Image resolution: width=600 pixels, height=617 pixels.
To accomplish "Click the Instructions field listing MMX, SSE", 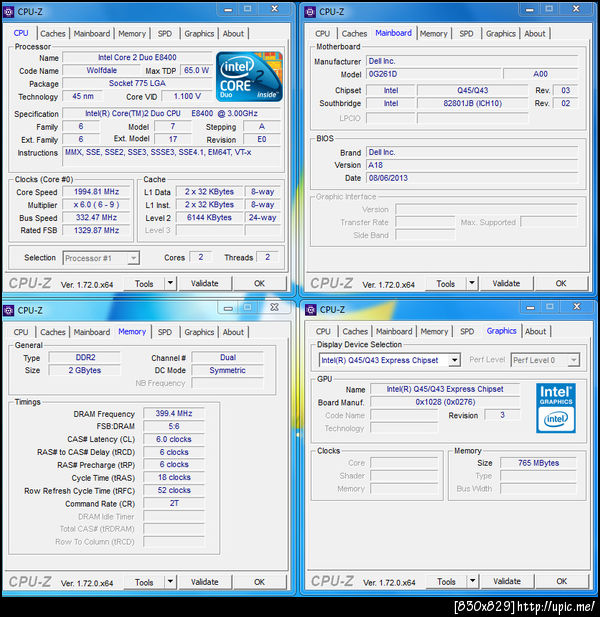I will point(172,157).
